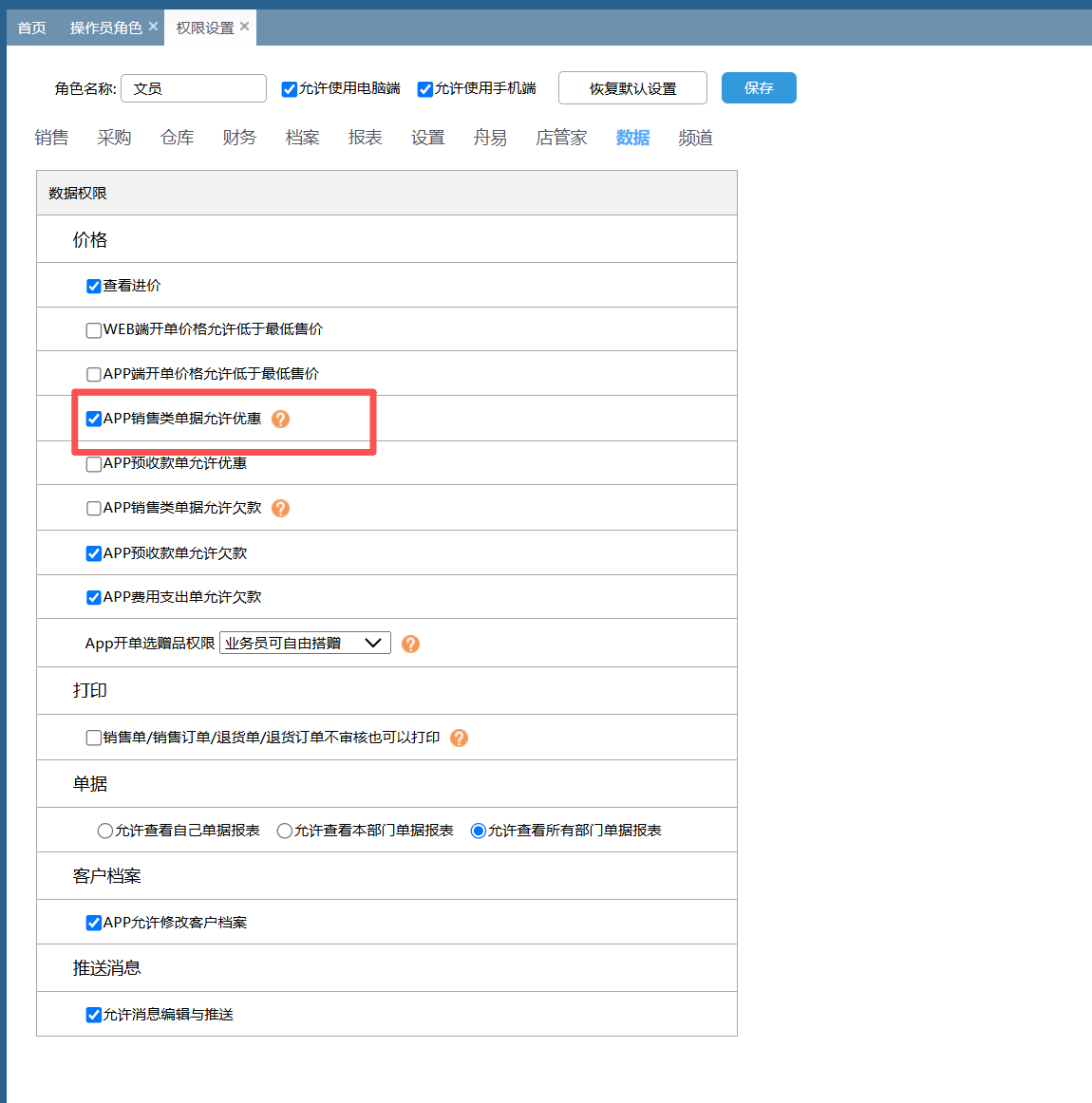Open the 财务 permissions tab
The image size is (1092, 1103).
pyautogui.click(x=239, y=138)
